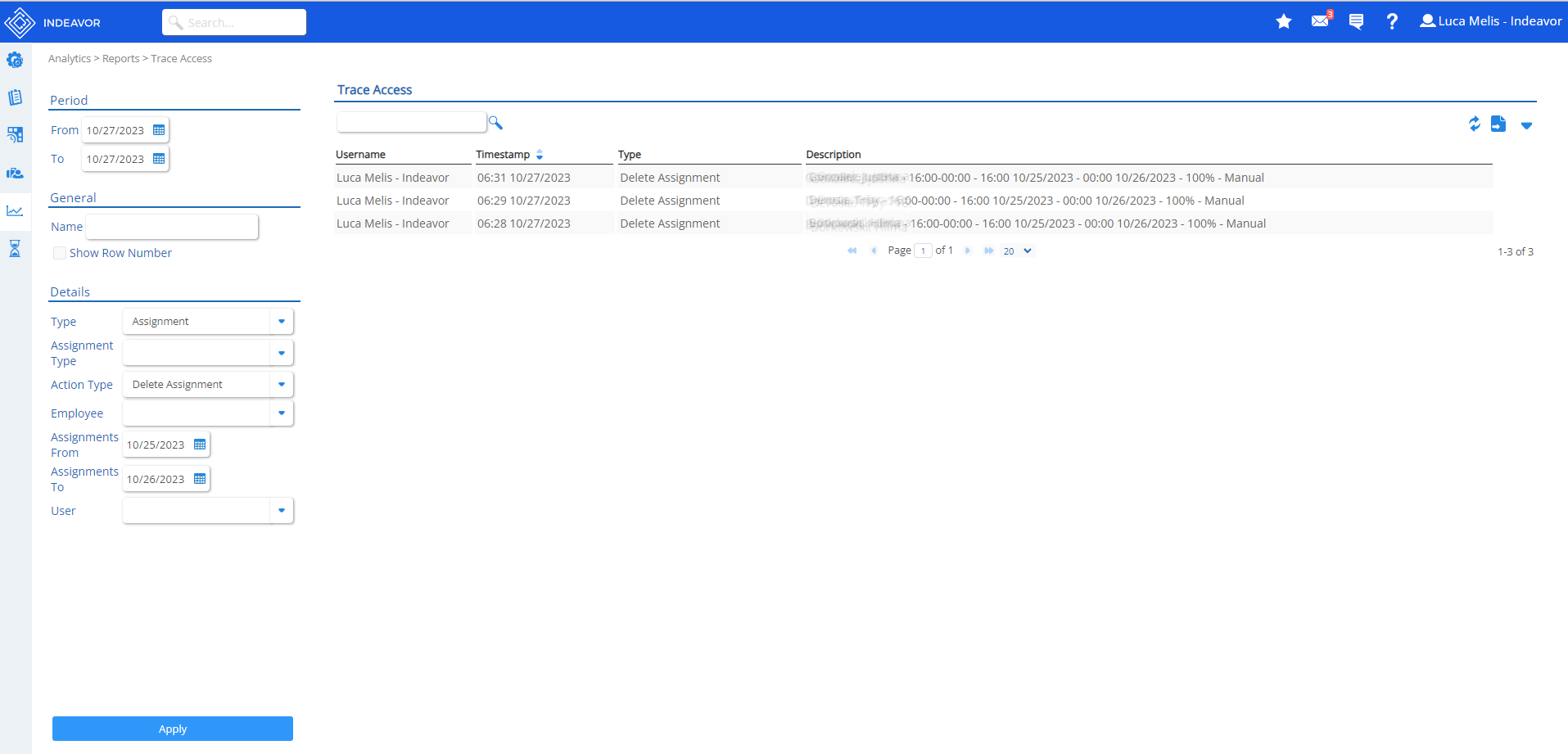Screen dimensions: 1568x754
Task: Sort by Timestamp column arrow
Action: tap(540, 155)
